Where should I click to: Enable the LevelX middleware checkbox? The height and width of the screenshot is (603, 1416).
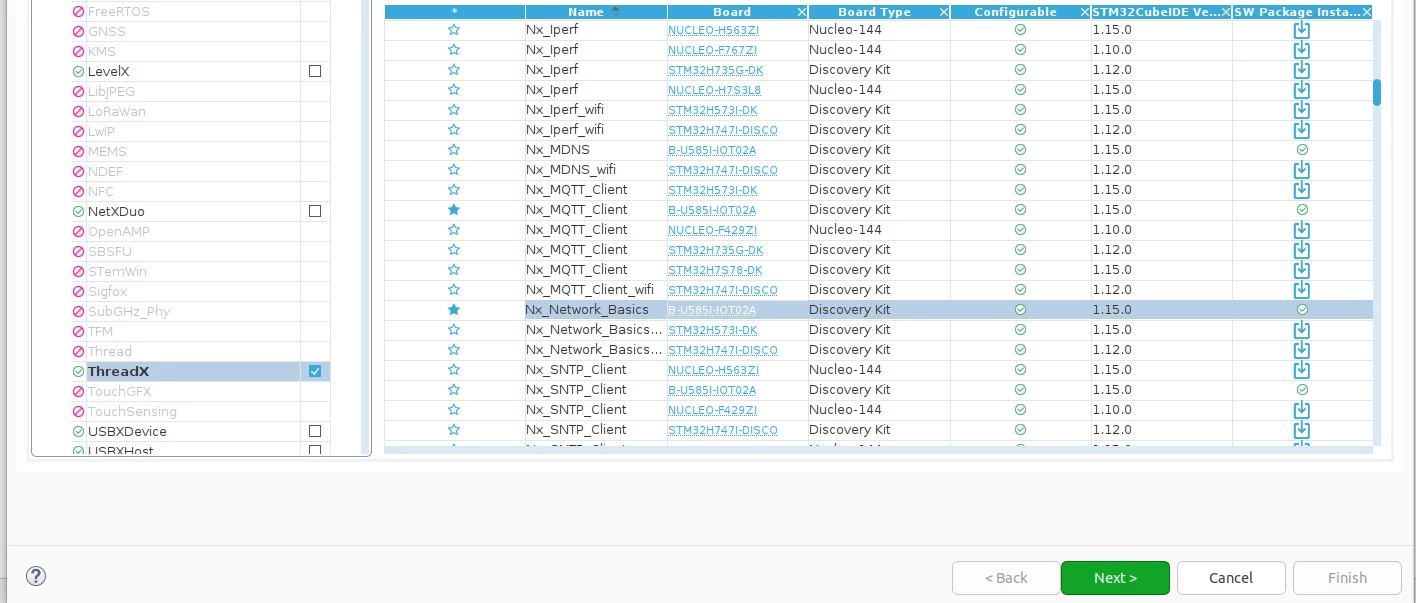click(315, 71)
